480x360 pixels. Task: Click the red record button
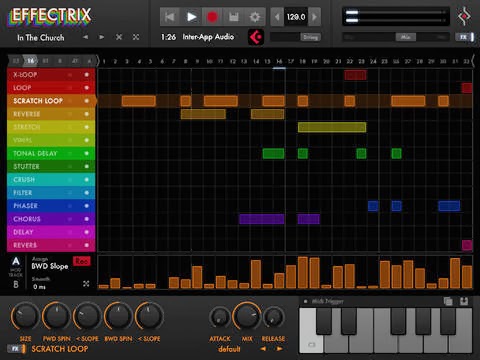click(x=212, y=17)
